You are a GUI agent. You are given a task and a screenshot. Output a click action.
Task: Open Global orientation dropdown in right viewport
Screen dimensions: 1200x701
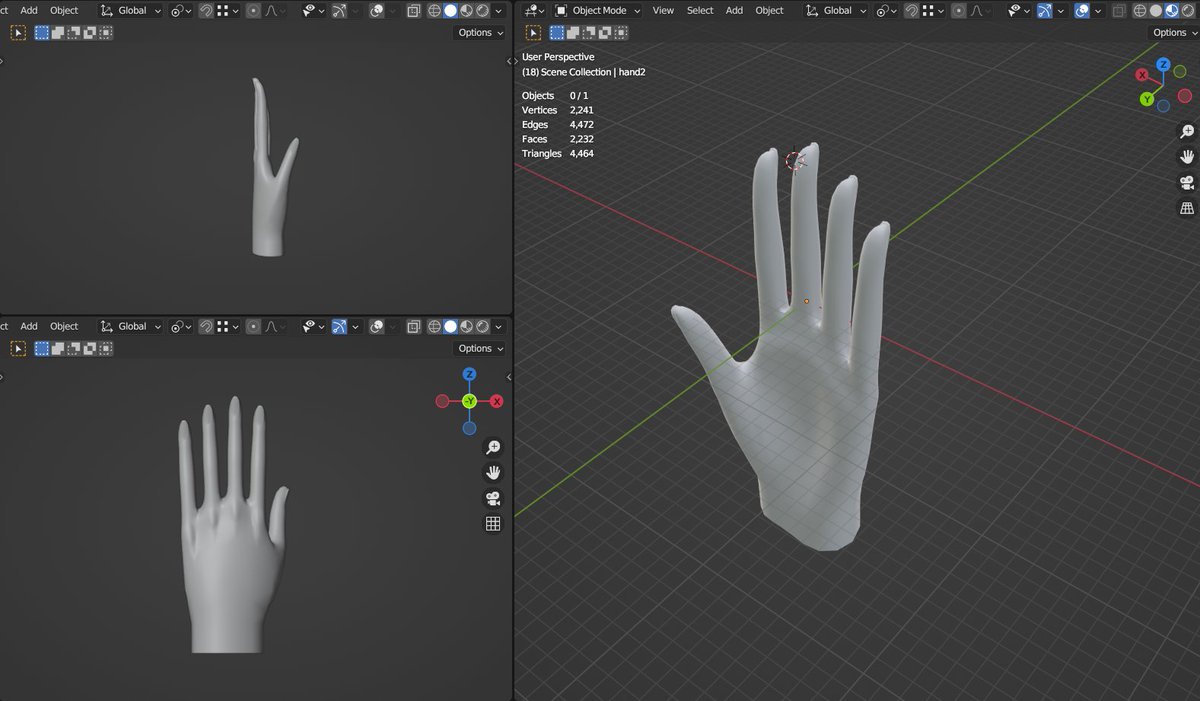coord(837,10)
